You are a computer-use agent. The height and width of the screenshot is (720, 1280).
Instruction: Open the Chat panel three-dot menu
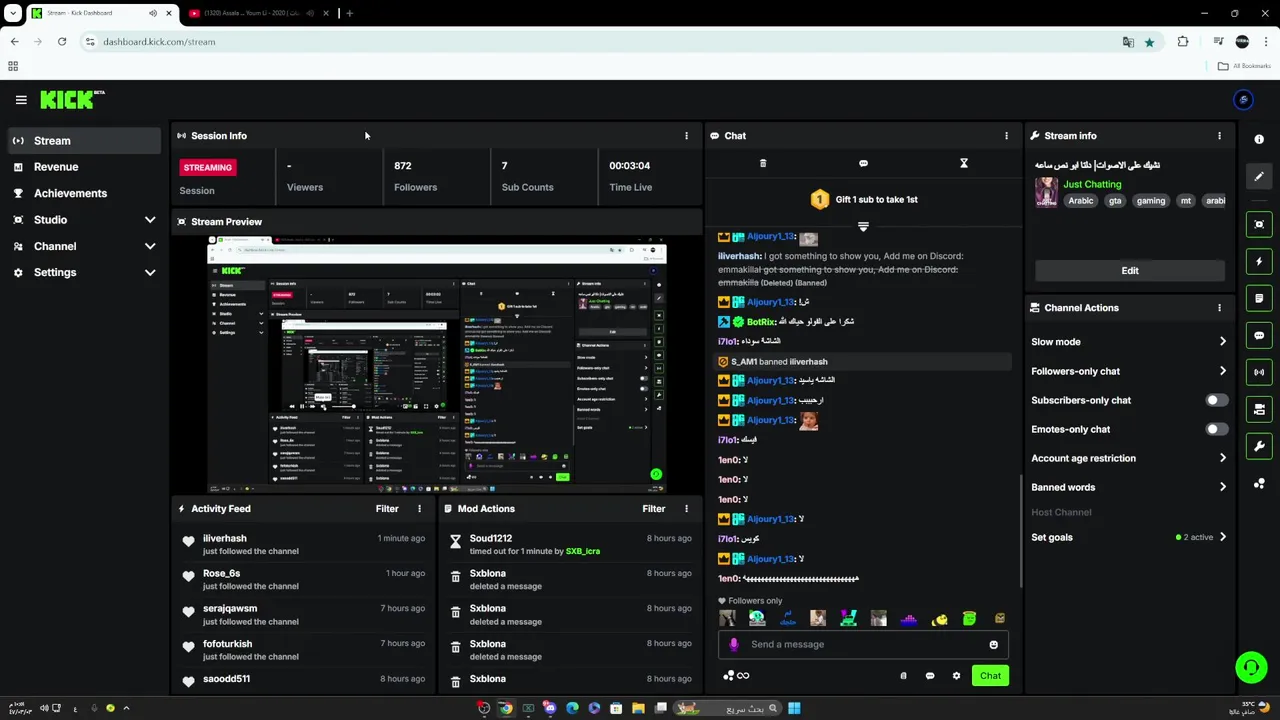point(1006,136)
